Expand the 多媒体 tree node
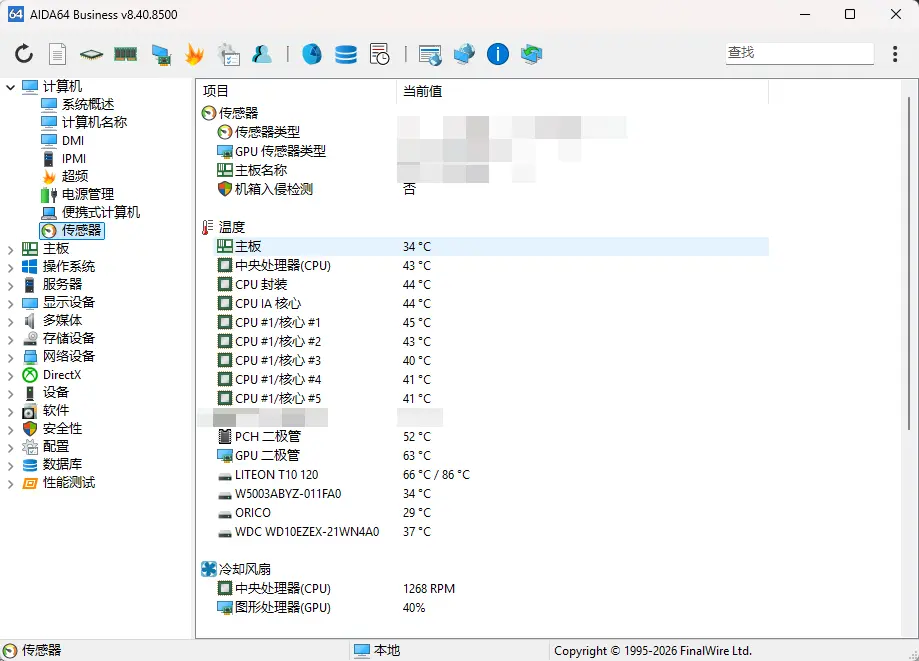The image size is (919, 661). (10, 322)
